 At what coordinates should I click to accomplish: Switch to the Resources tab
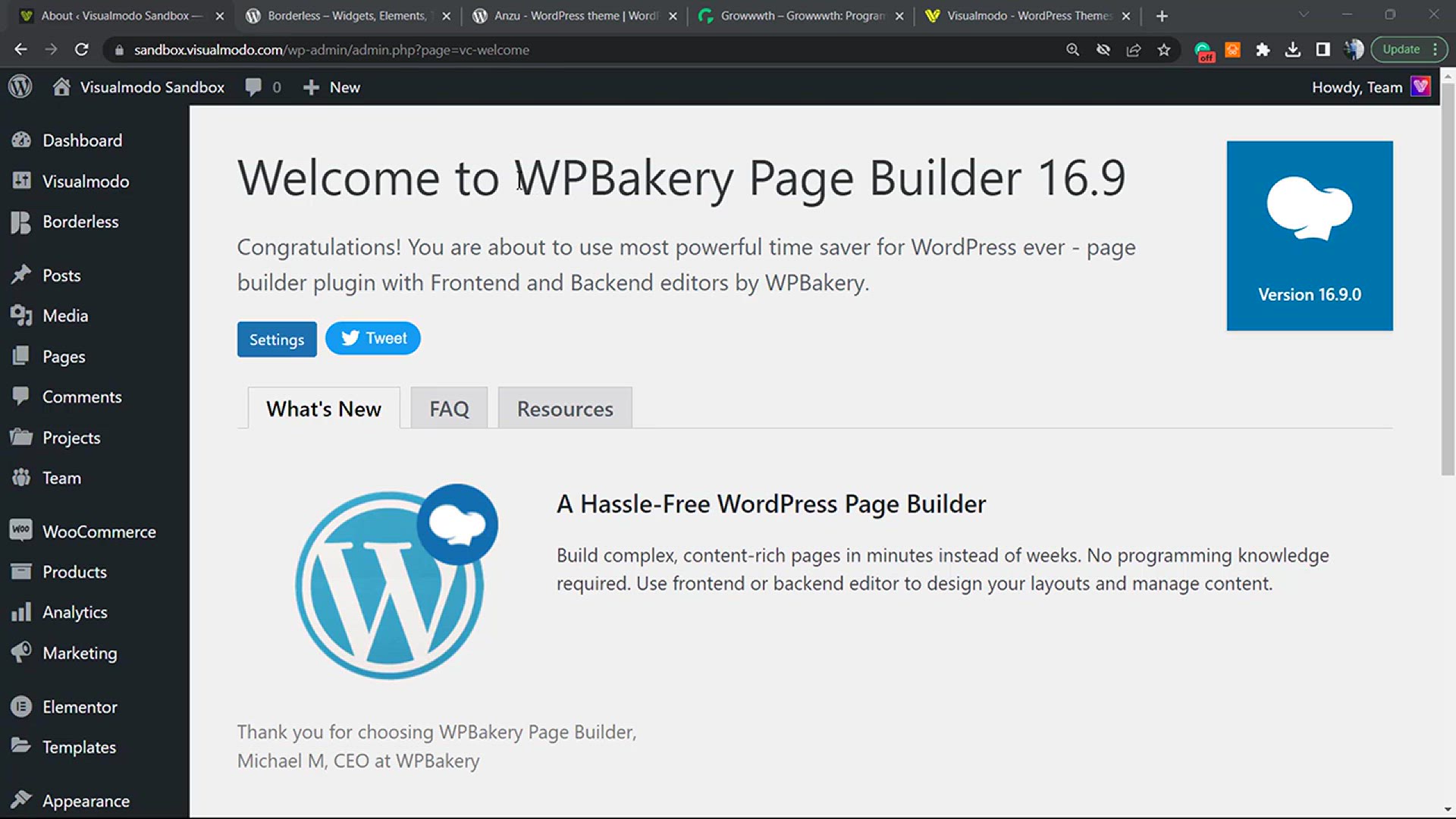[565, 409]
